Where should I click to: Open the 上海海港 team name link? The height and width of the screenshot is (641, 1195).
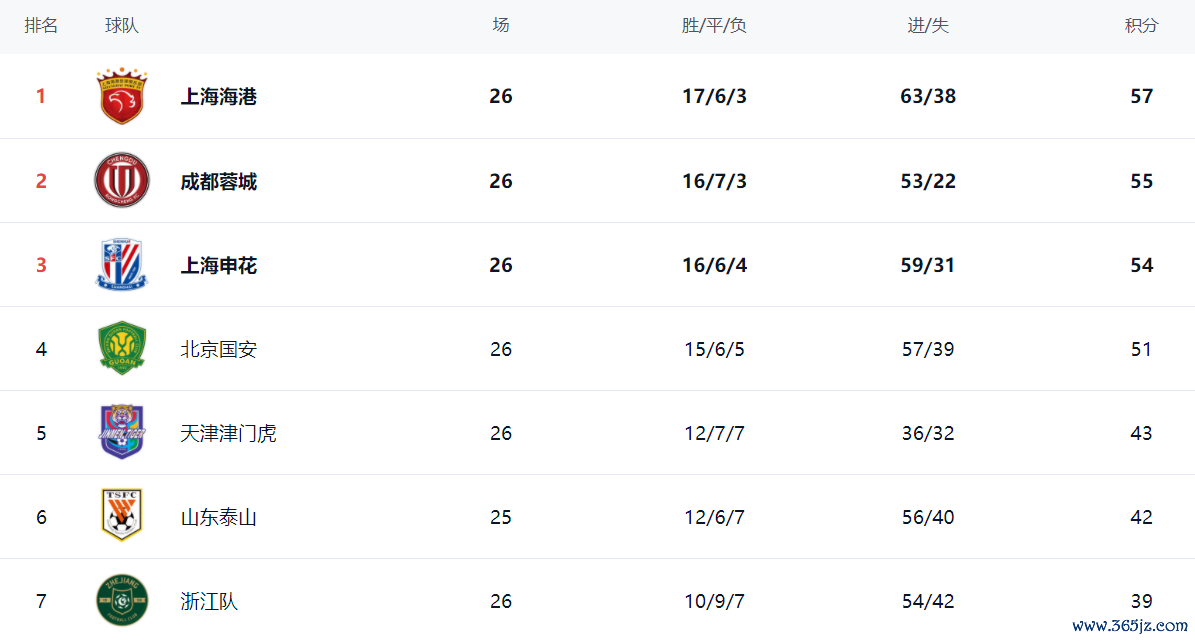click(x=218, y=97)
